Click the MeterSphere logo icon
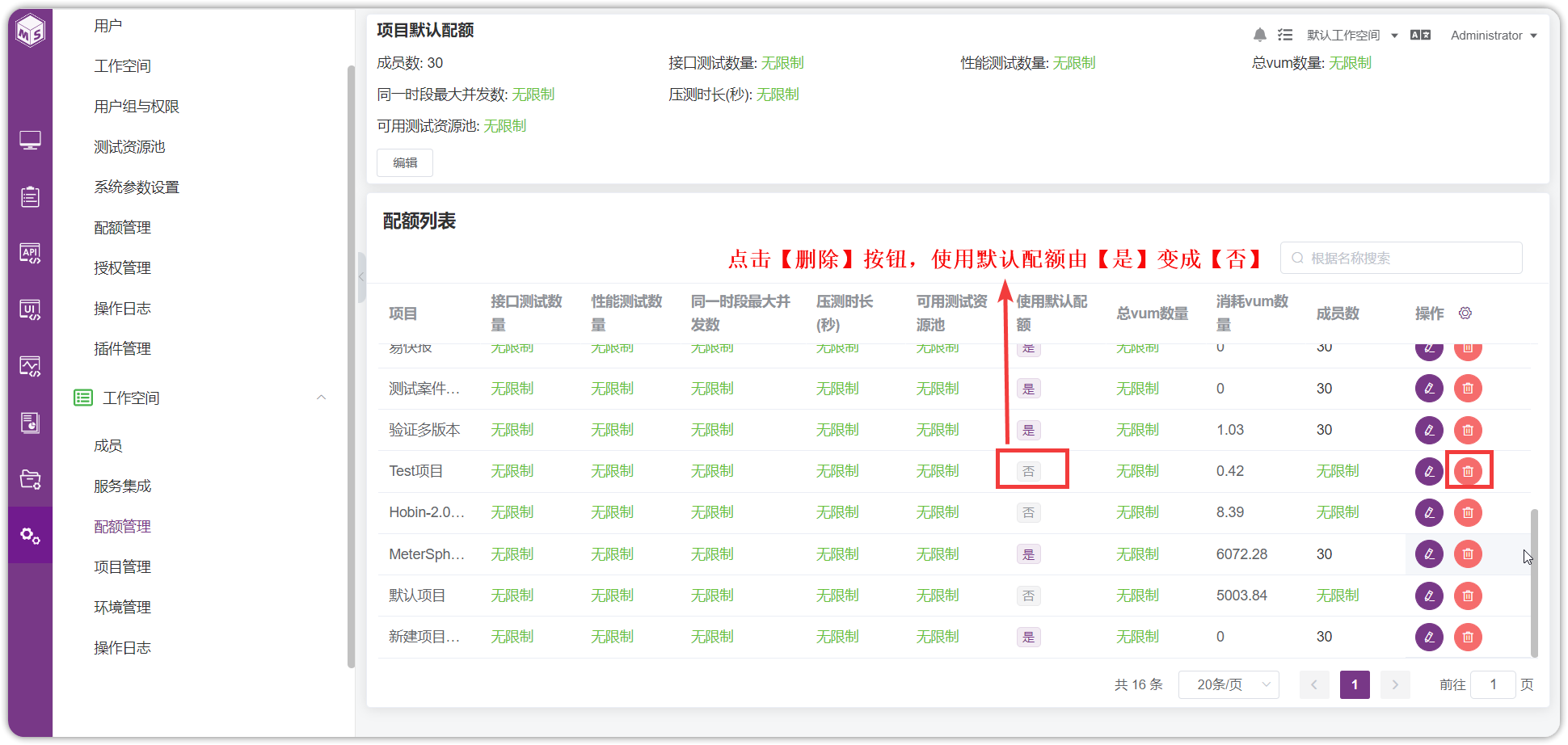The width and height of the screenshot is (1568, 745). [x=31, y=31]
